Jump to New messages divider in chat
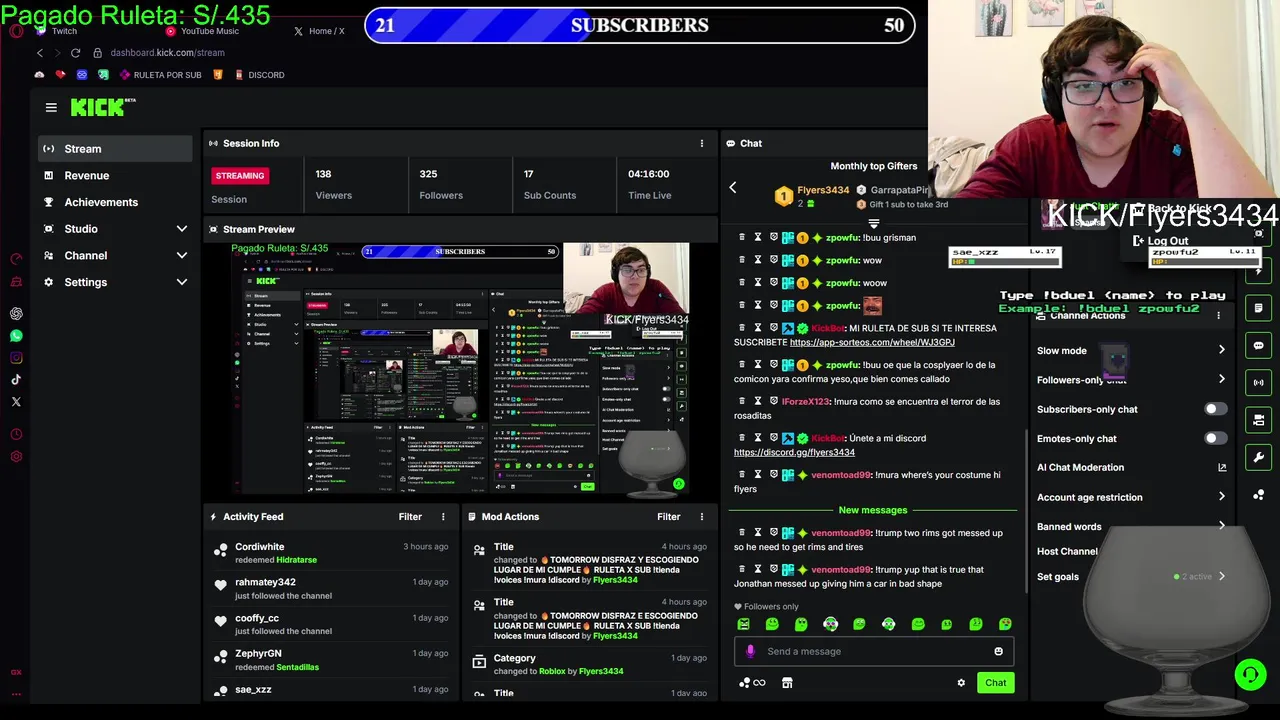The image size is (1280, 720). coord(873,510)
